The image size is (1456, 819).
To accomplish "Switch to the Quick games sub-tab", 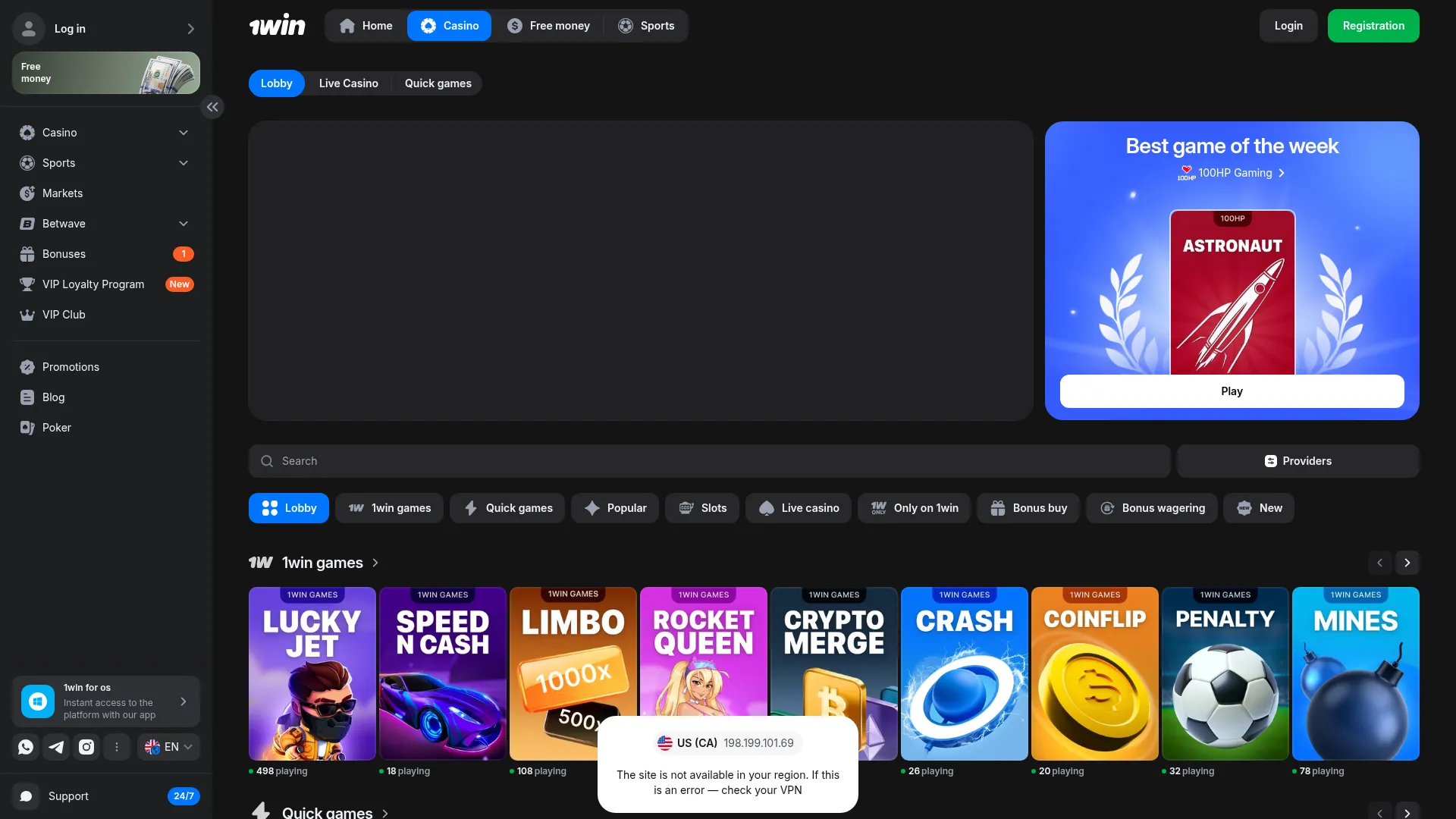I will pos(438,83).
